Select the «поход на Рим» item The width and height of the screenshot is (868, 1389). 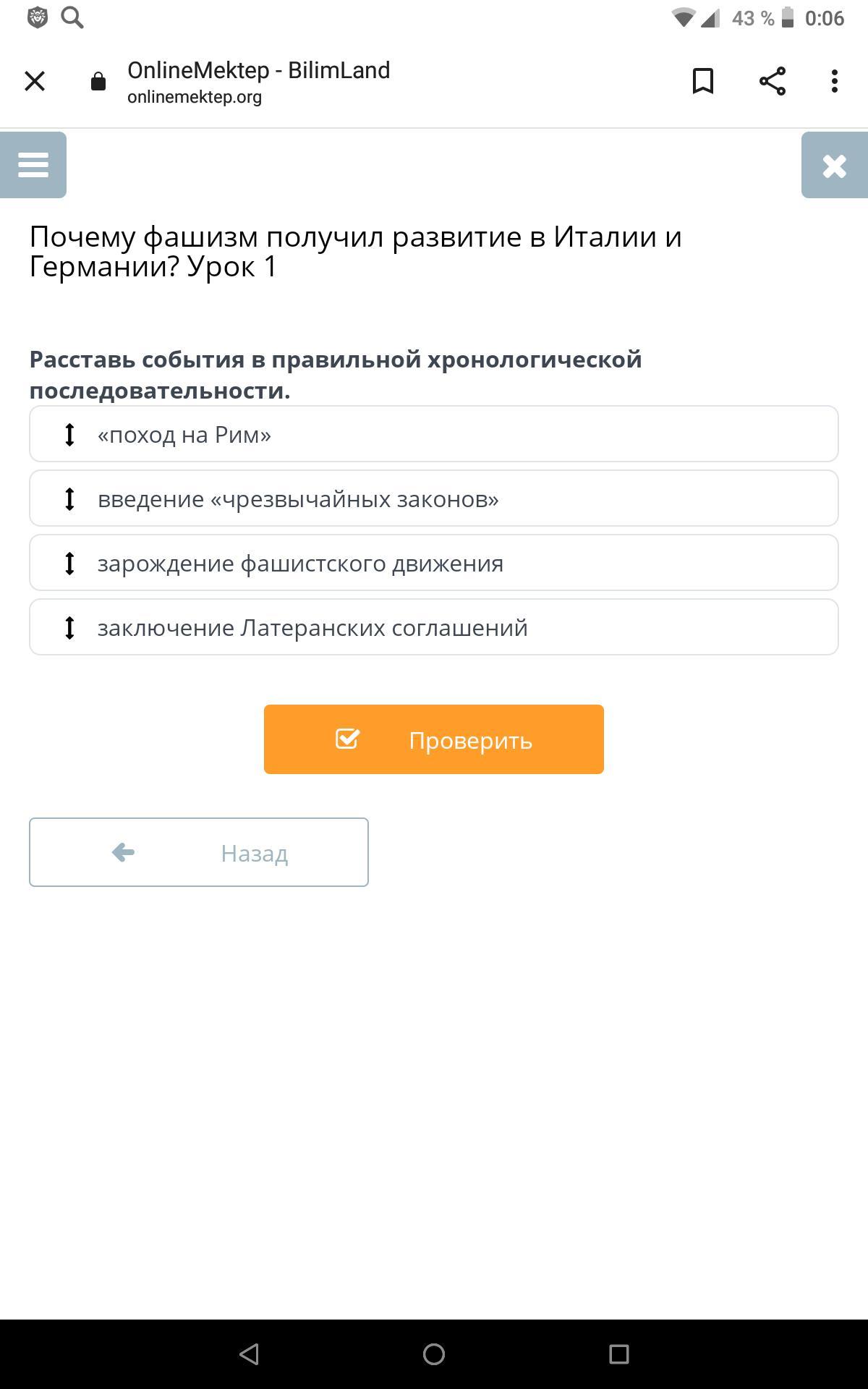tap(434, 434)
